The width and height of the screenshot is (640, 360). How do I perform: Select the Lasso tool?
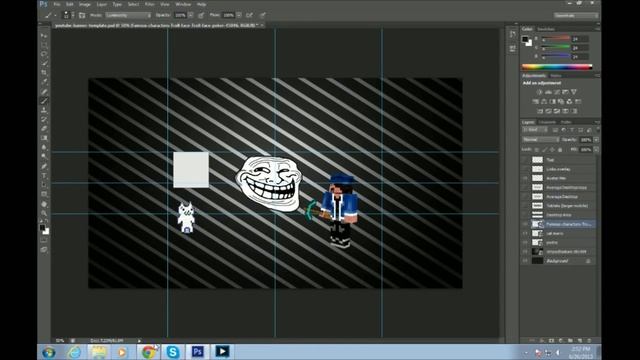click(x=44, y=54)
